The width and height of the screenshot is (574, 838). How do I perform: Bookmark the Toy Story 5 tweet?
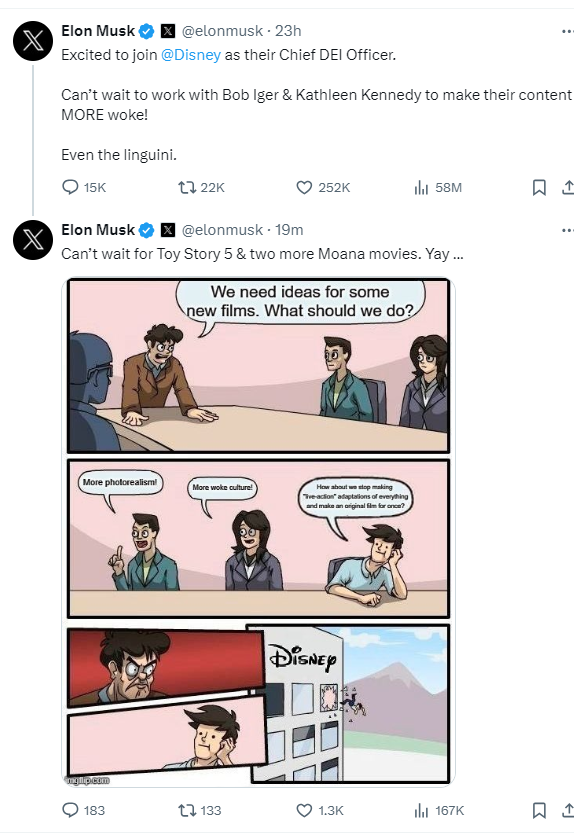point(539,810)
